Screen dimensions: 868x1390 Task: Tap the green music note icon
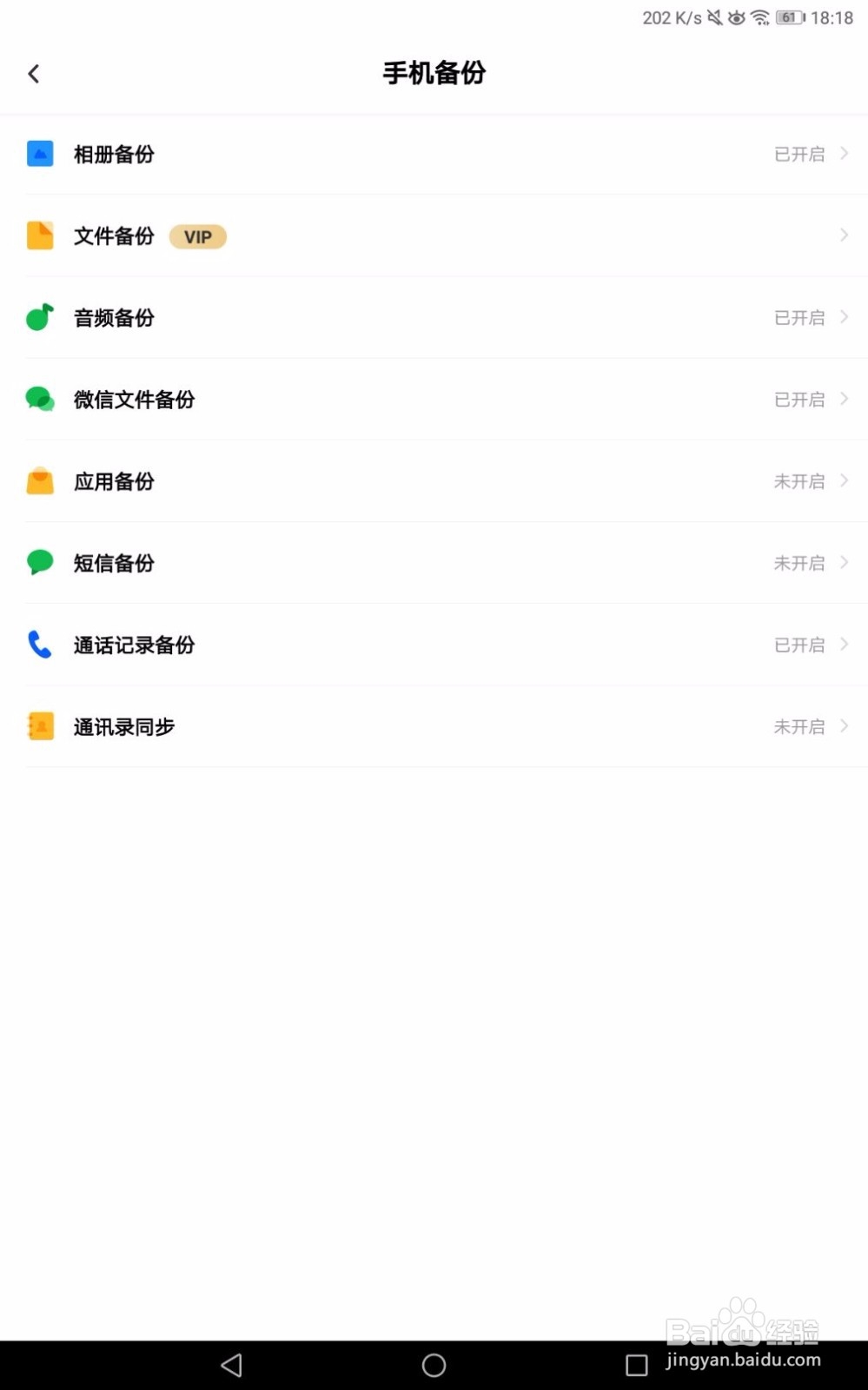coord(40,317)
